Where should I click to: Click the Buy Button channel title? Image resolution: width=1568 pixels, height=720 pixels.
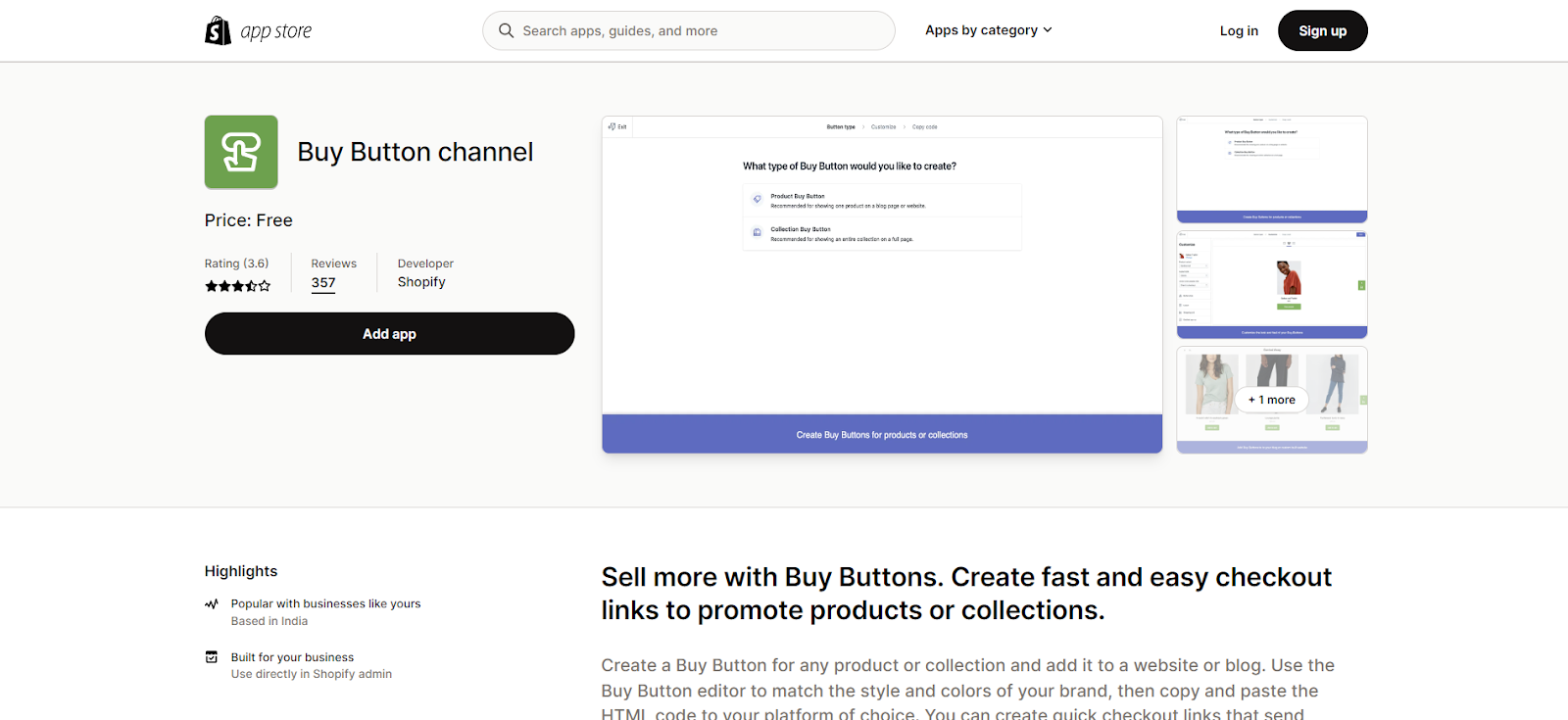point(416,152)
